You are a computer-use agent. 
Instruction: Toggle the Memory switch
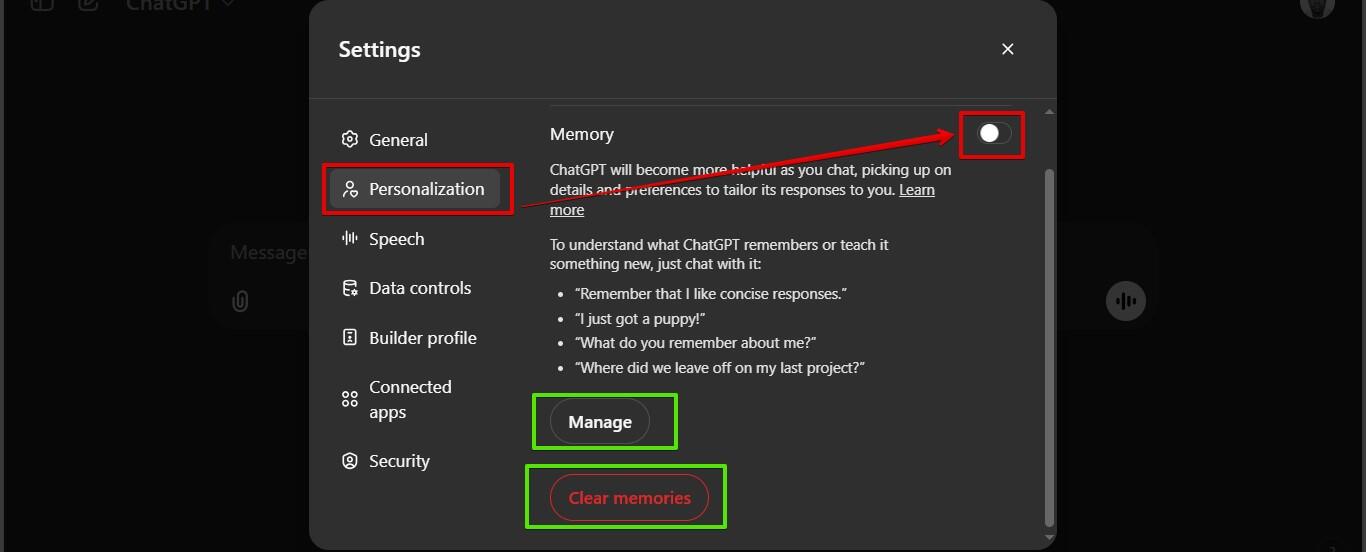(994, 134)
